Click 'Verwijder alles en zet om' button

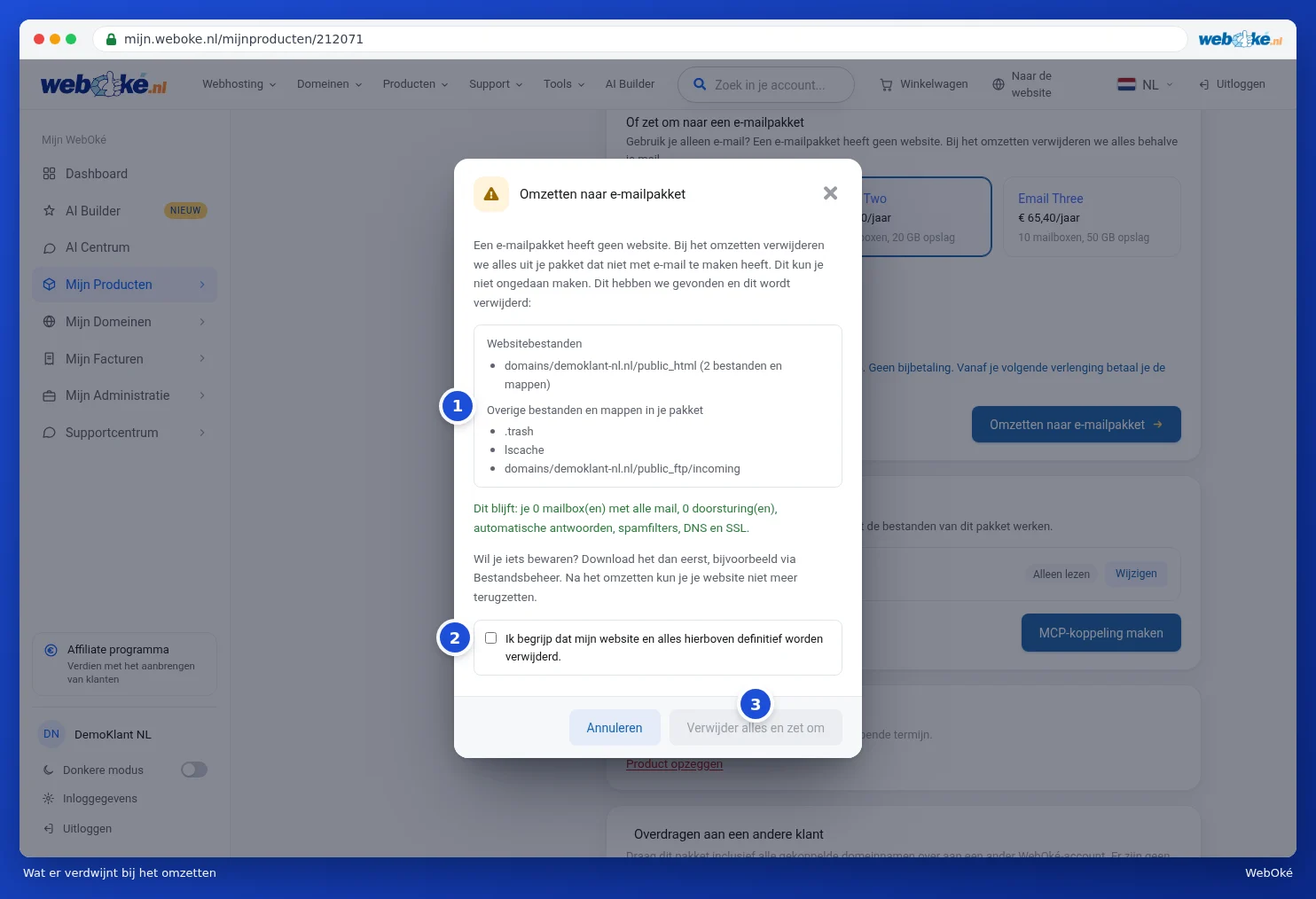756,728
